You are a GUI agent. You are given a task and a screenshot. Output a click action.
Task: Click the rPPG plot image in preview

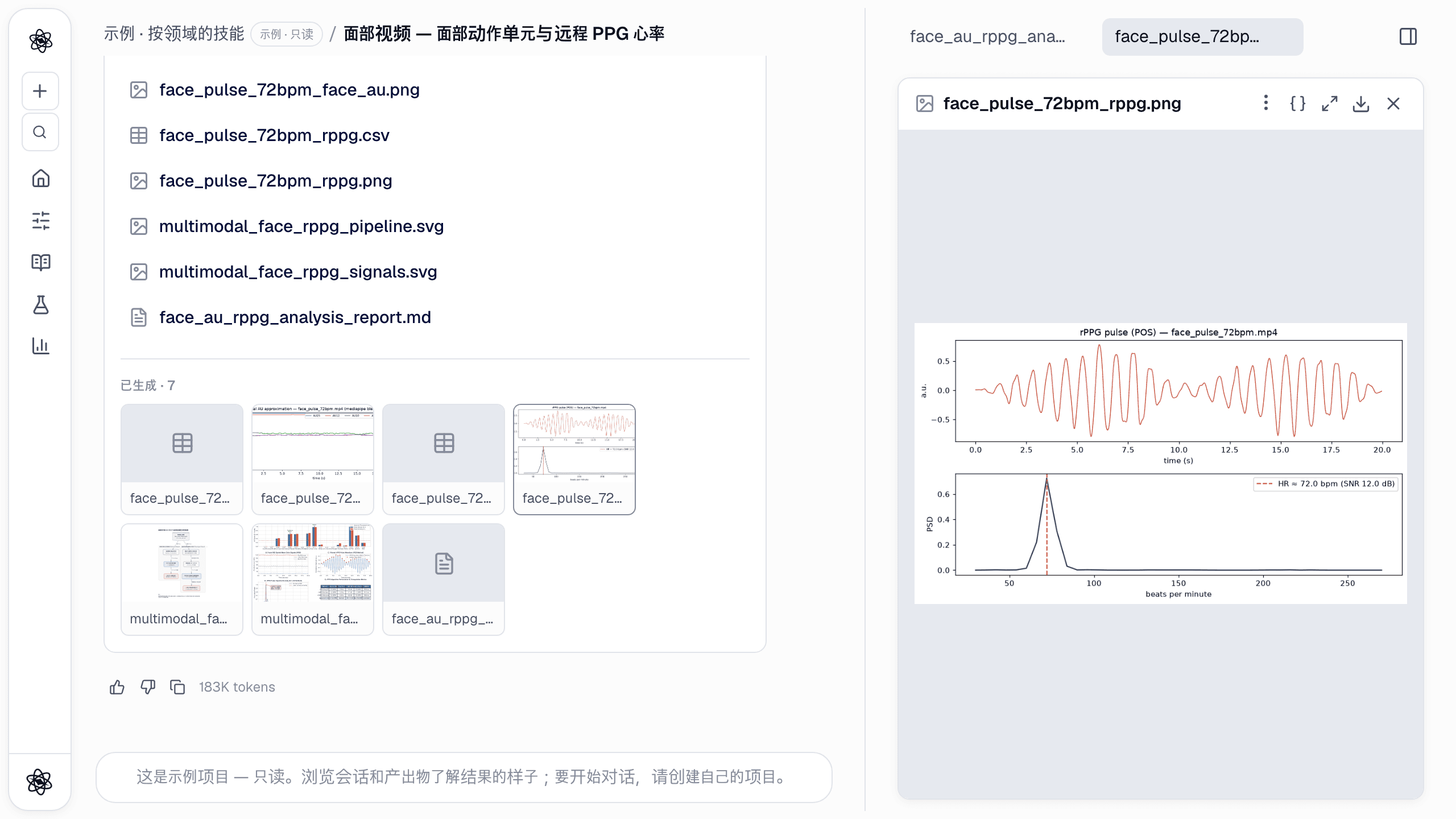[x=1160, y=464]
